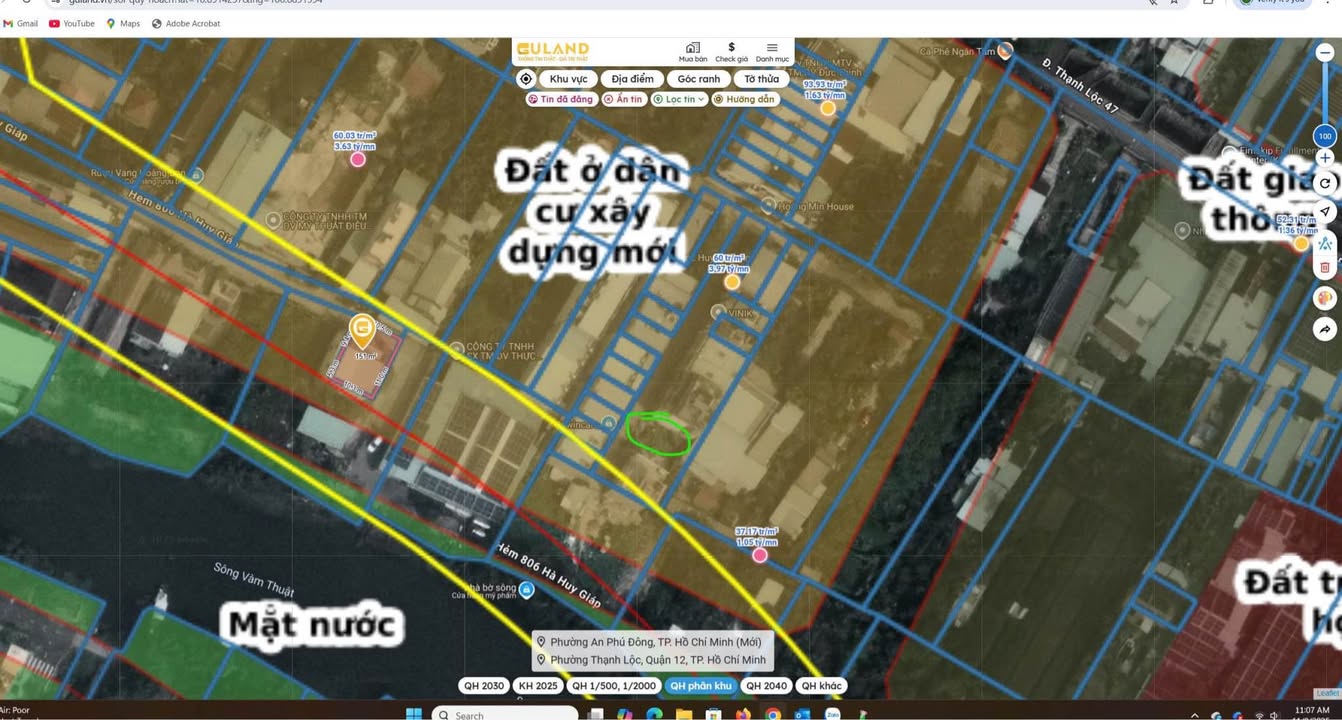Screen dimensions: 1342x720
Task: Click the Hướng dẫn guide button
Action: [x=745, y=99]
